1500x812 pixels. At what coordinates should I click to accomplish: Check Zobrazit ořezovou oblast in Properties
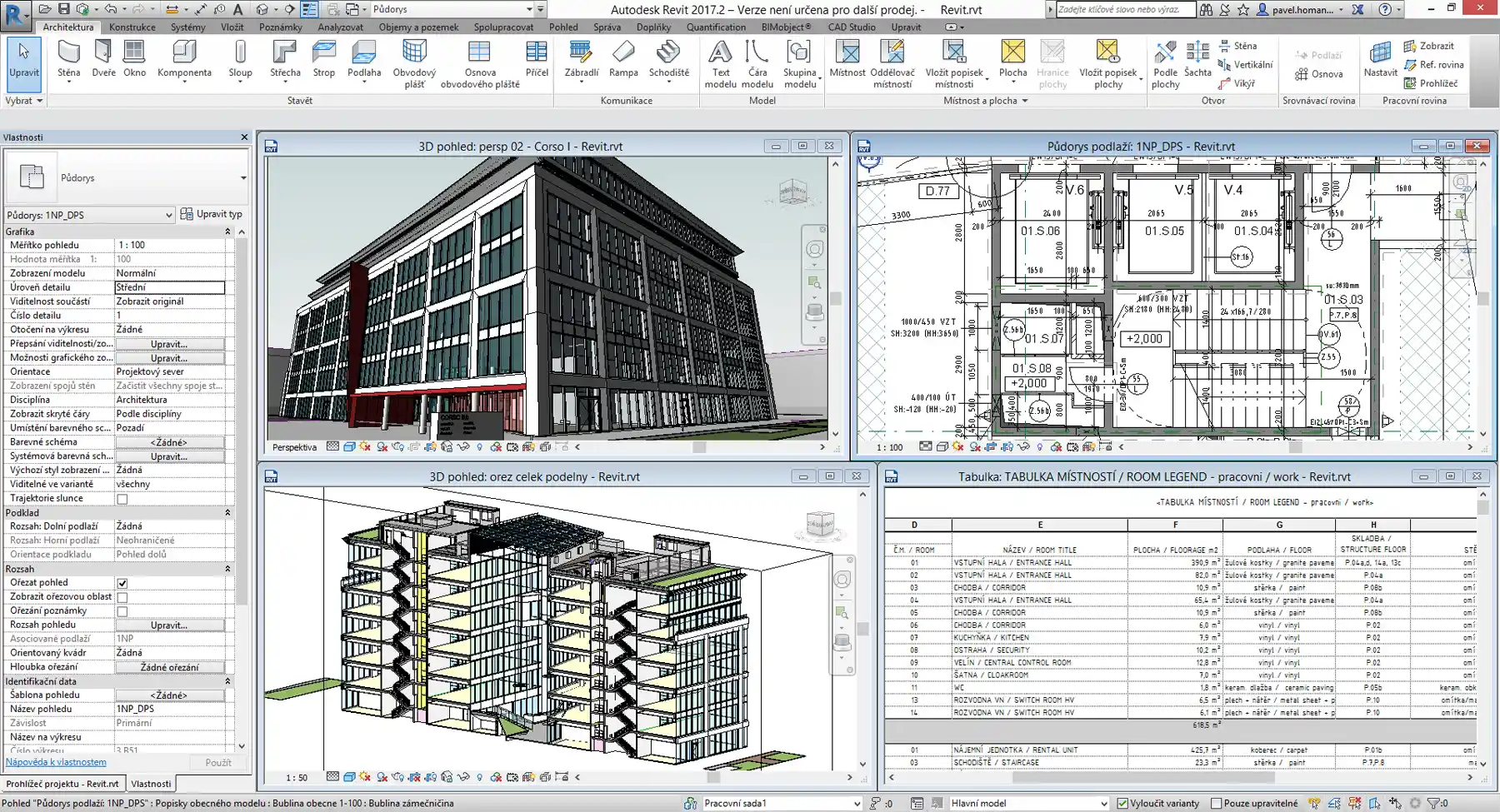[122, 596]
